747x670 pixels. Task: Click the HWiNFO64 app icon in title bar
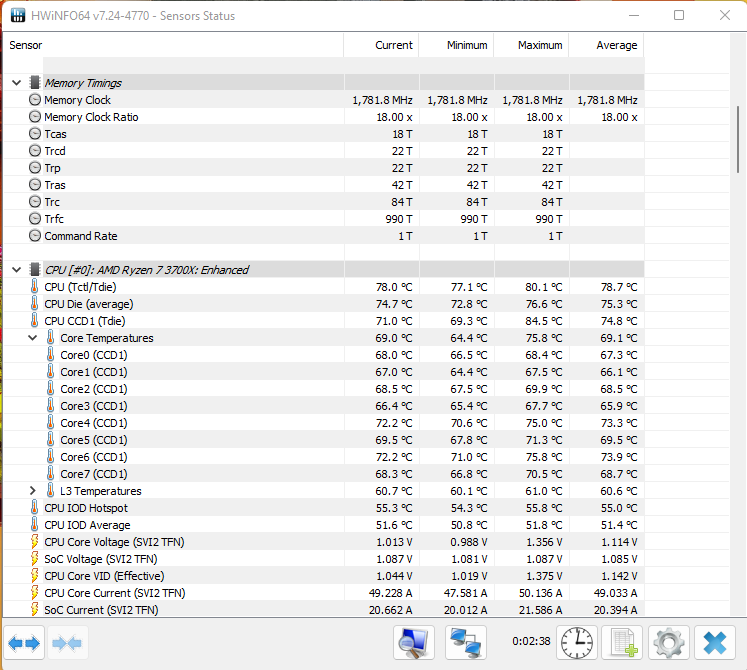(18, 15)
